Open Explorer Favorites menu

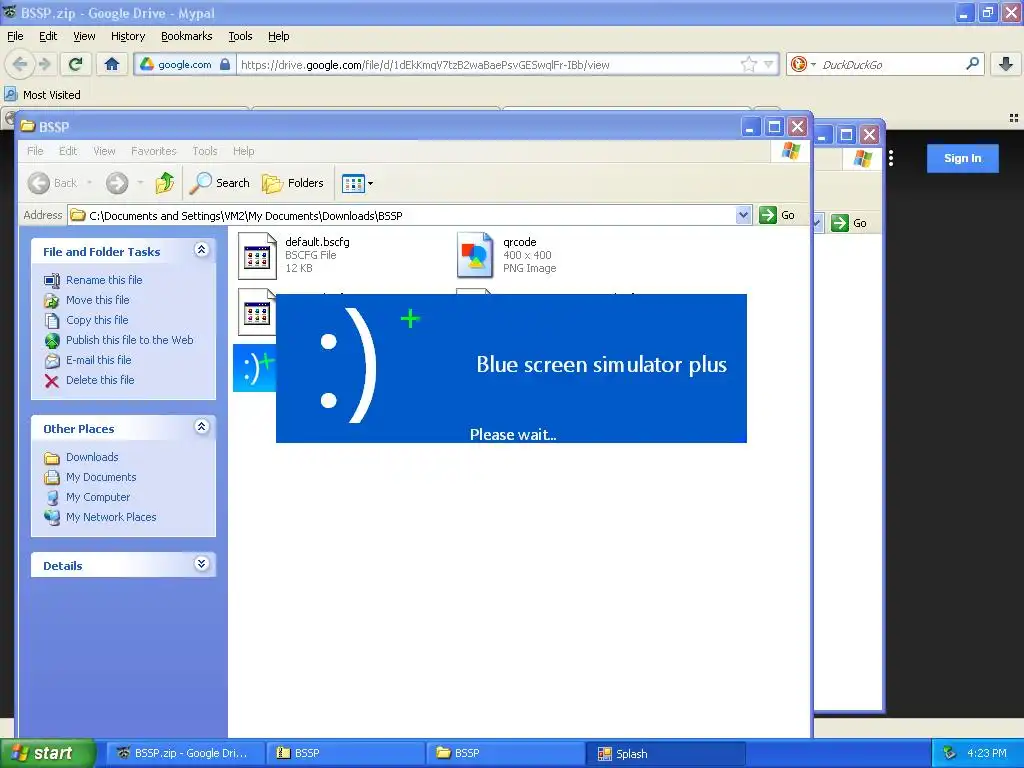[x=153, y=151]
